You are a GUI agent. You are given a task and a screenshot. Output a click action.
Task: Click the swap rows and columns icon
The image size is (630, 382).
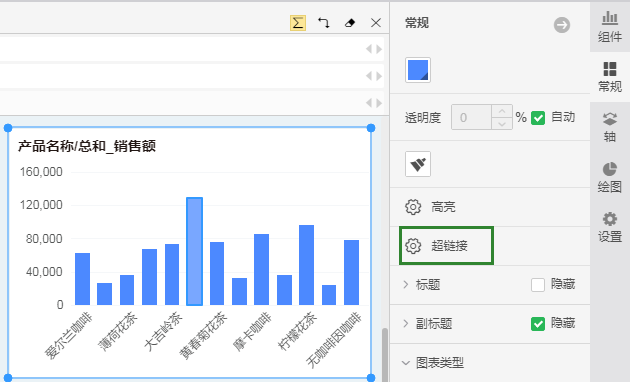[323, 23]
